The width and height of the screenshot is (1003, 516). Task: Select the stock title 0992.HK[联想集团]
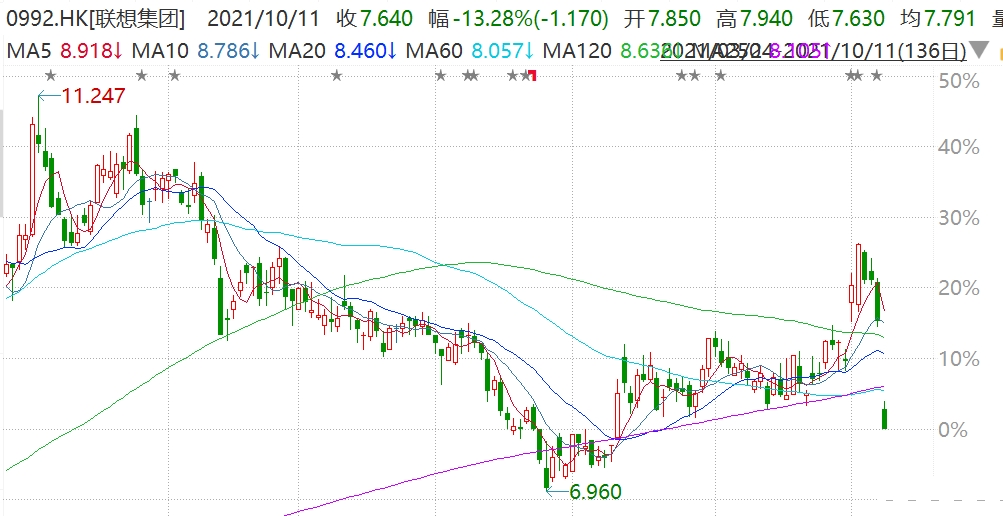pos(96,19)
